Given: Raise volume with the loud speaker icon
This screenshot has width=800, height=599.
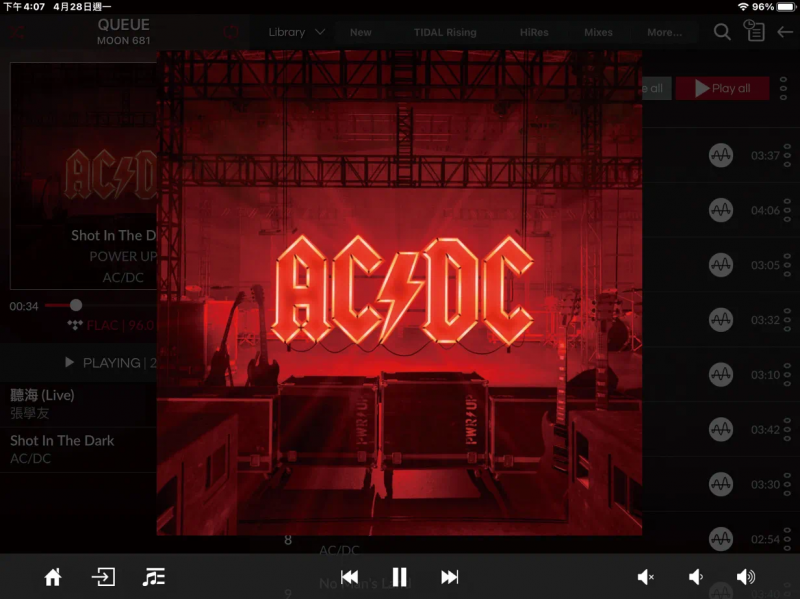Looking at the screenshot, I should (x=746, y=577).
